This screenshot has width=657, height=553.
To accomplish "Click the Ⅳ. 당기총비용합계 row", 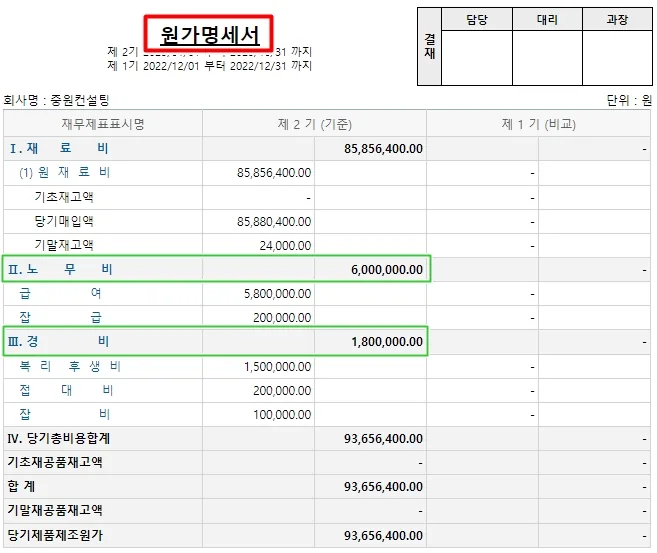I will click(x=327, y=439).
